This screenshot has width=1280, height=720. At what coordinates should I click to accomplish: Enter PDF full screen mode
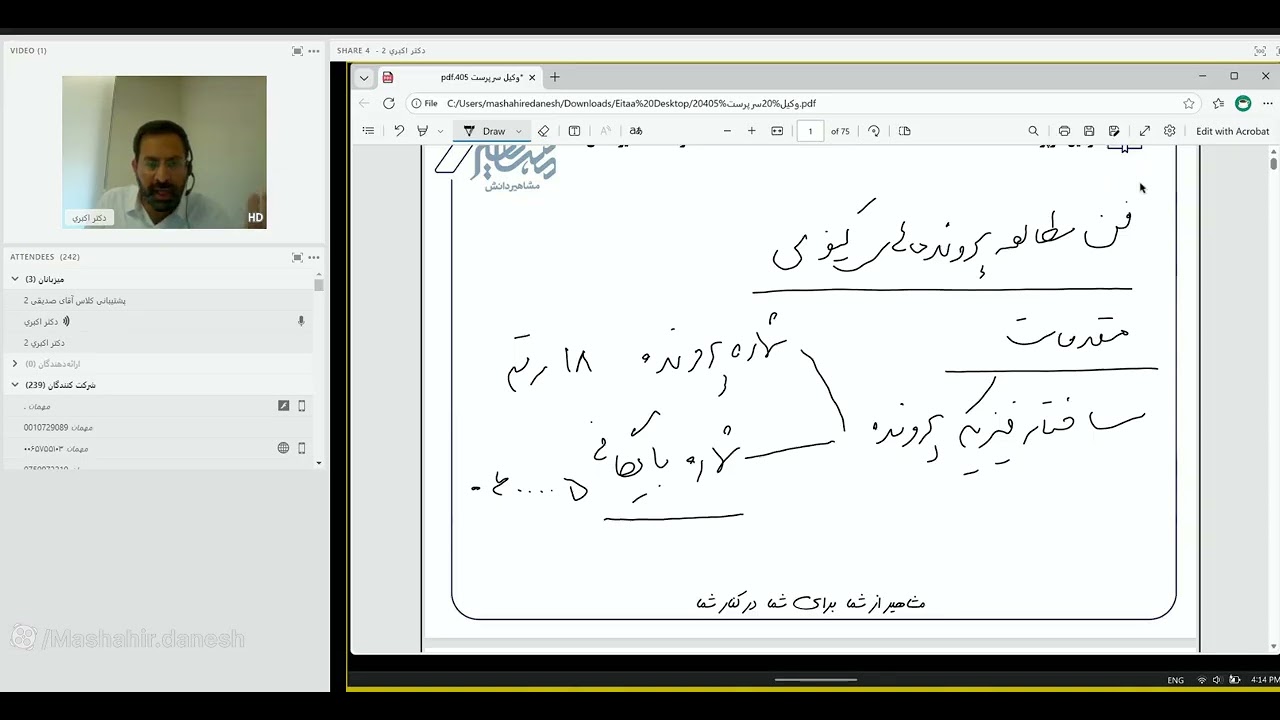(1145, 131)
